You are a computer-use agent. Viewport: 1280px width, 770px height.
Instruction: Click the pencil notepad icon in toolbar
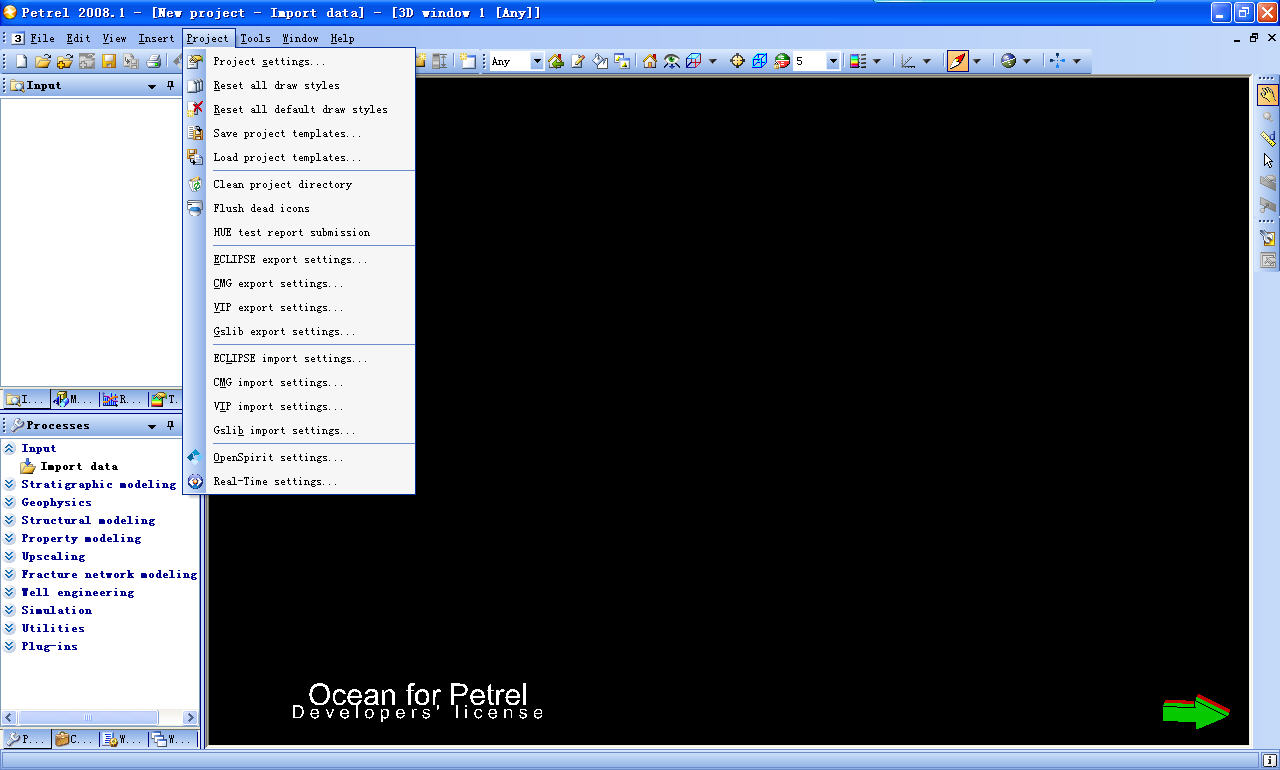point(578,61)
